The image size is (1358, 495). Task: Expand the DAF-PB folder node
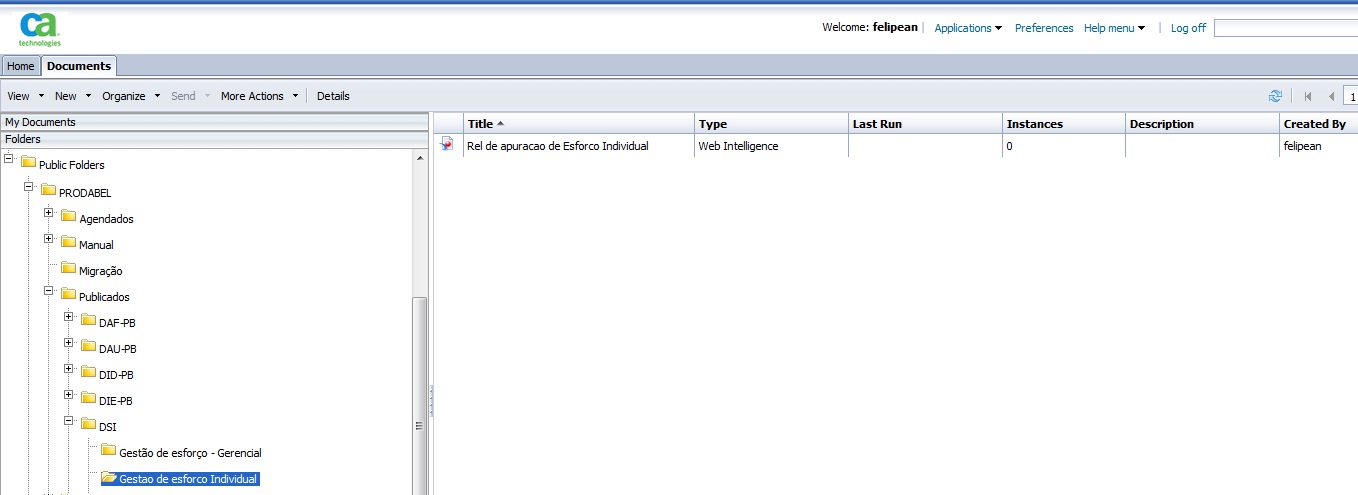69,317
